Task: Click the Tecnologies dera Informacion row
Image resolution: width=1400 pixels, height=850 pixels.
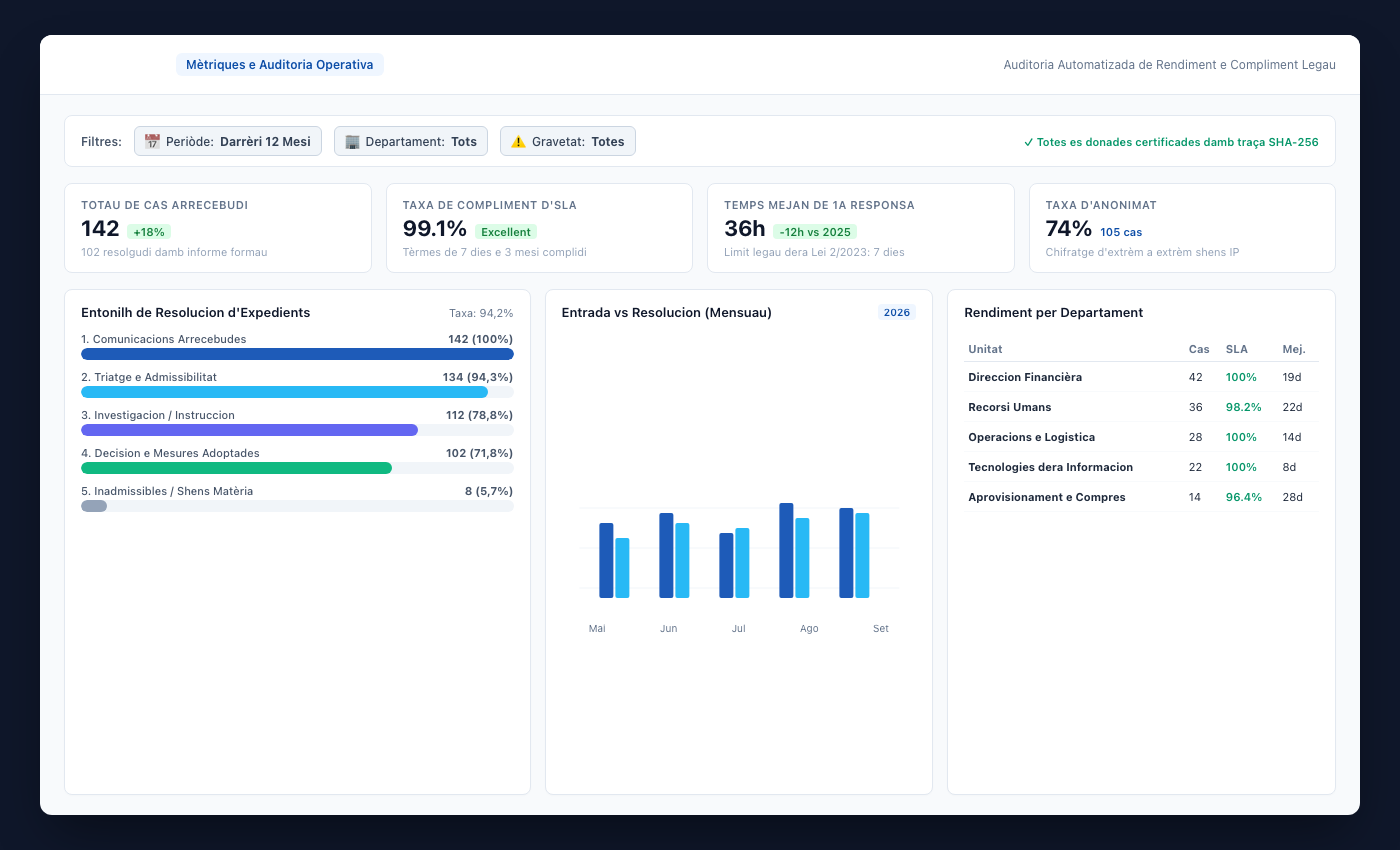Action: (x=1141, y=467)
